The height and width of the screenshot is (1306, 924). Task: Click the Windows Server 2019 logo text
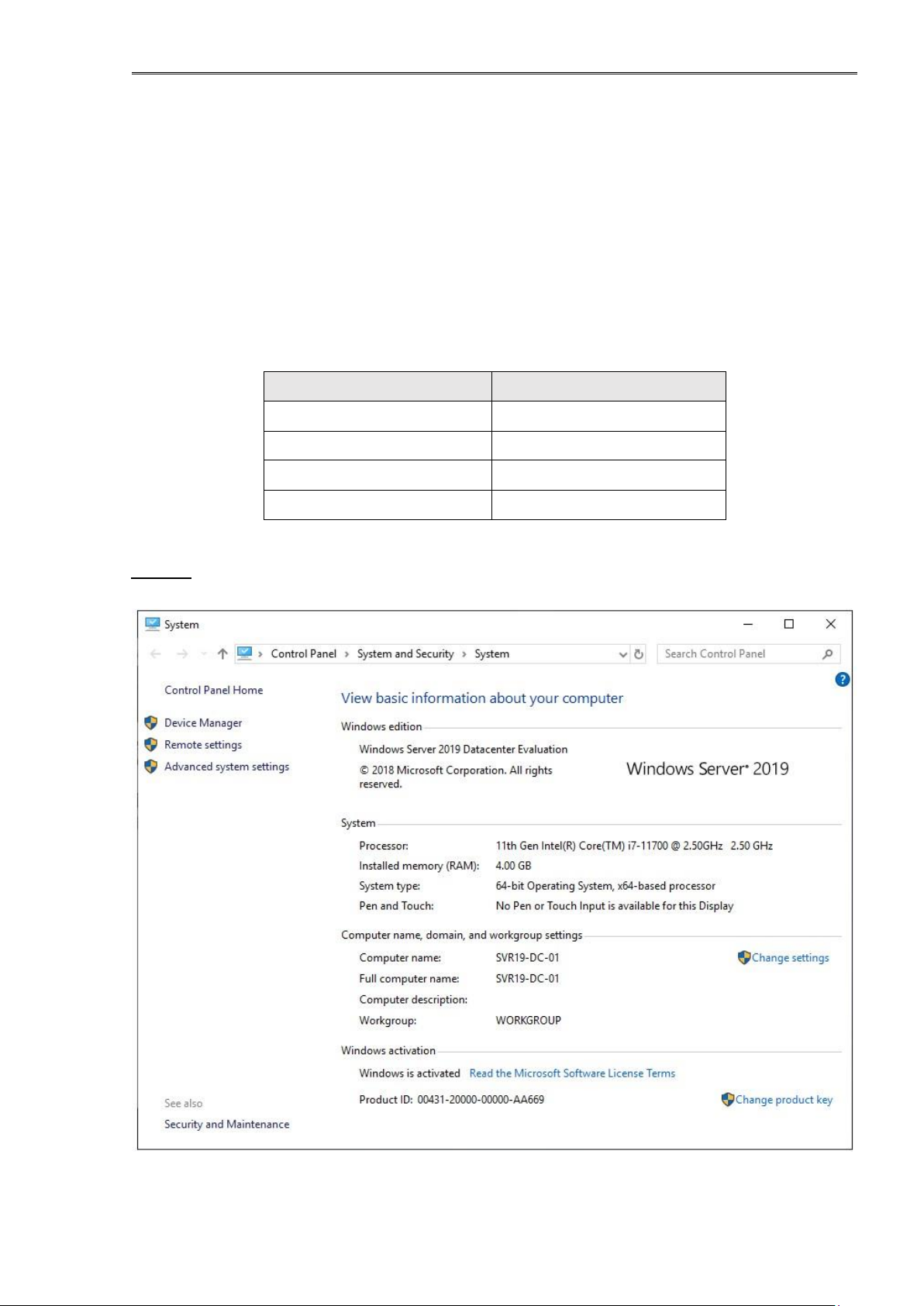pos(708,769)
